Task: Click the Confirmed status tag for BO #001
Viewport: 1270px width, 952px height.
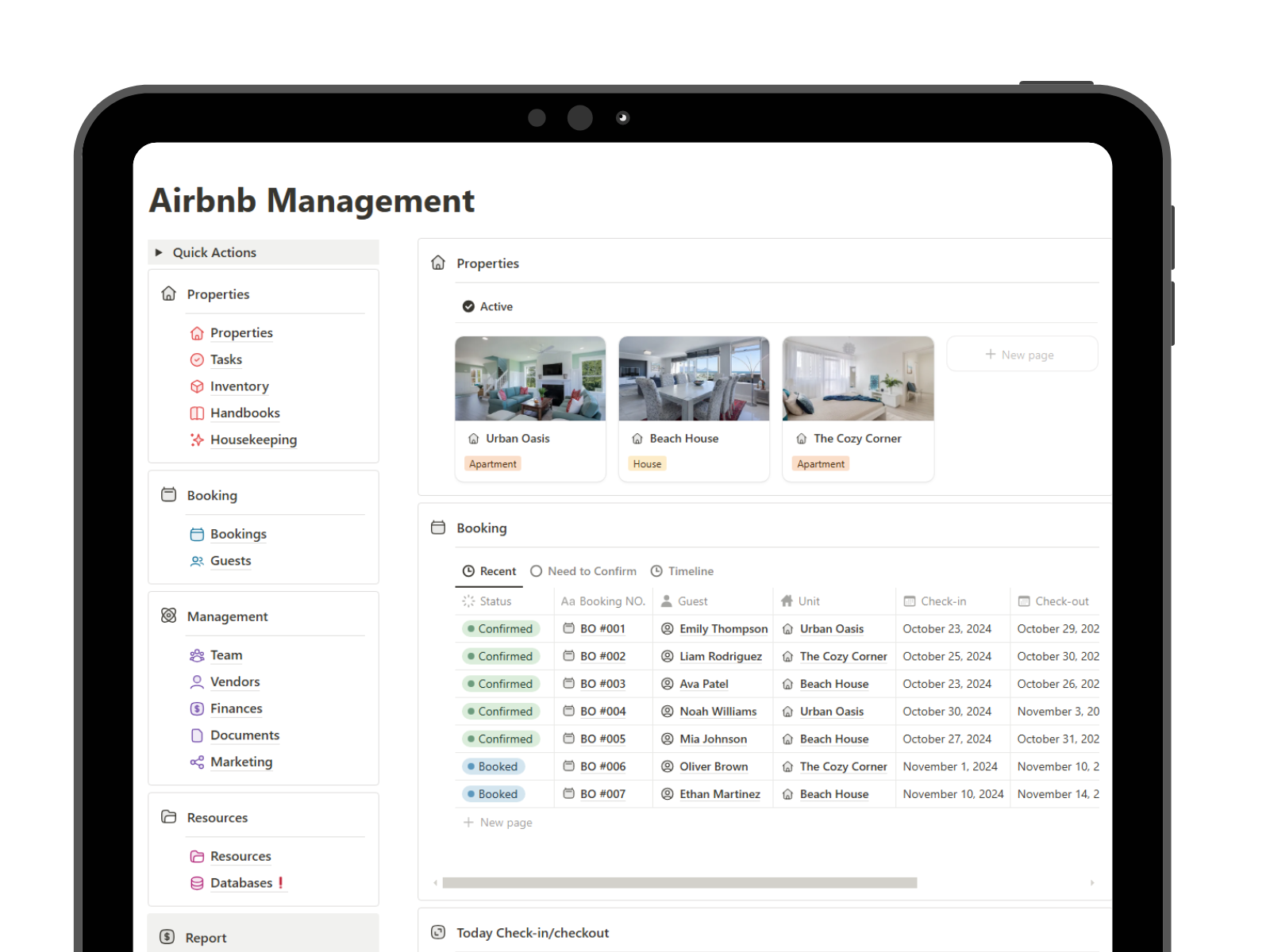Action: (x=501, y=629)
